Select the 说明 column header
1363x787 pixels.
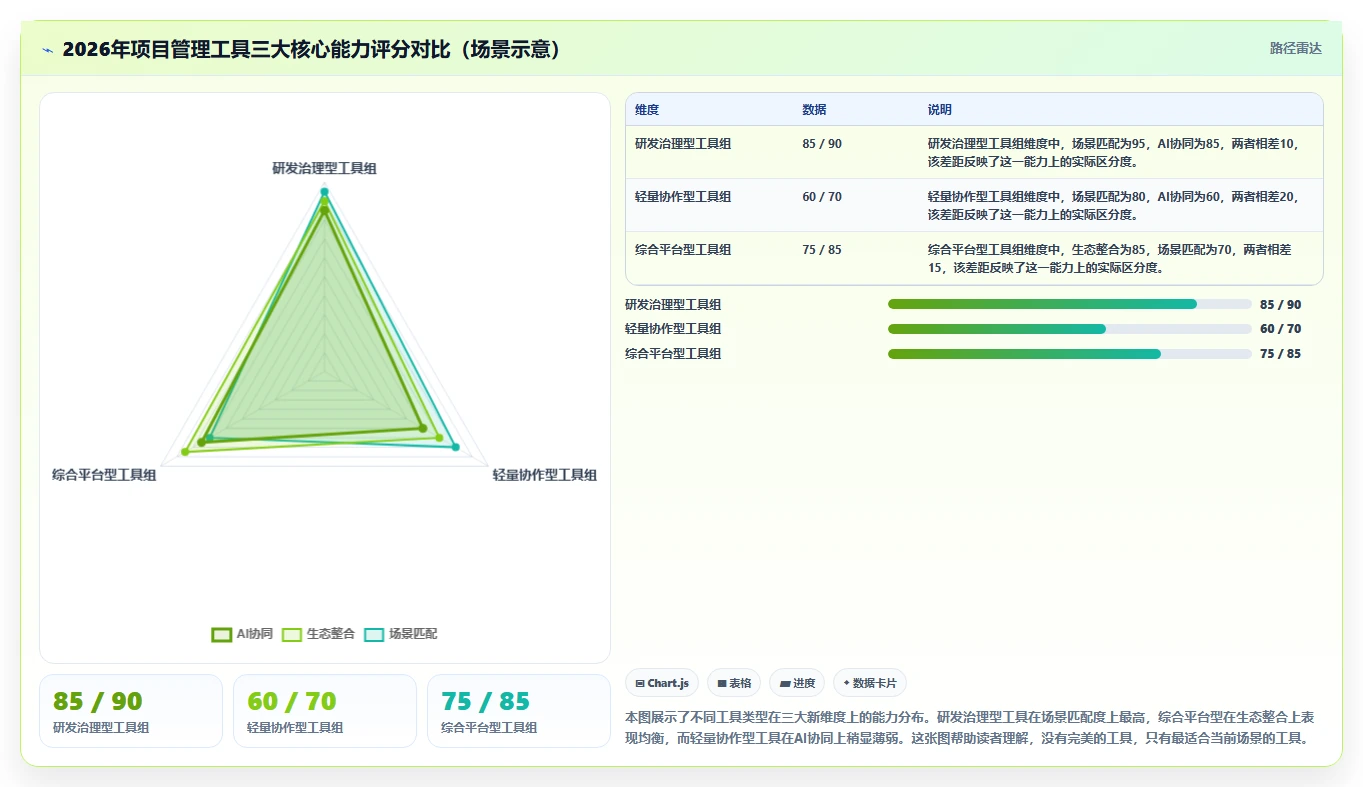(x=940, y=110)
